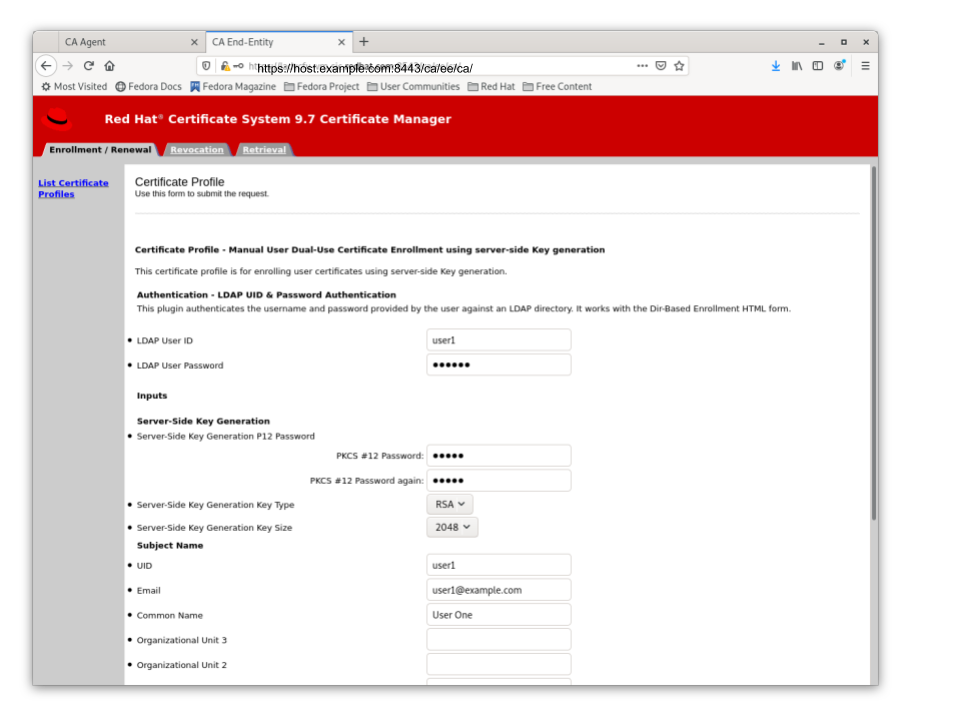
Task: Toggle the sidebar view icon
Action: coord(817,66)
